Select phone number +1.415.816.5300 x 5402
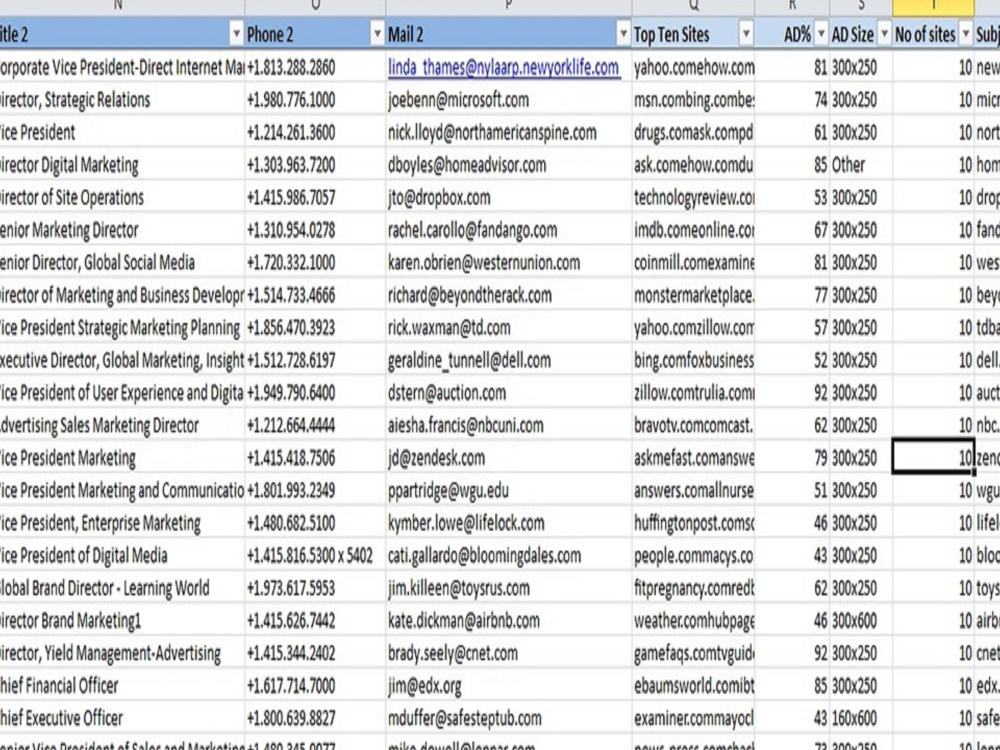This screenshot has height=750, width=1000. 315,555
